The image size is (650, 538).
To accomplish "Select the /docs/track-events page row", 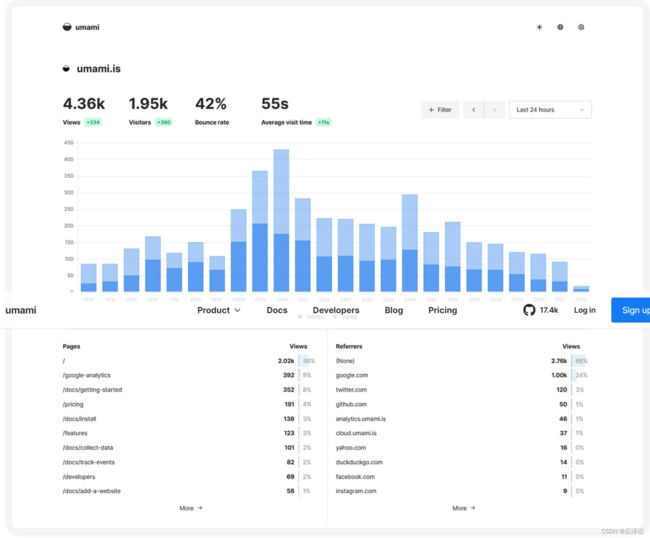I will click(x=189, y=462).
